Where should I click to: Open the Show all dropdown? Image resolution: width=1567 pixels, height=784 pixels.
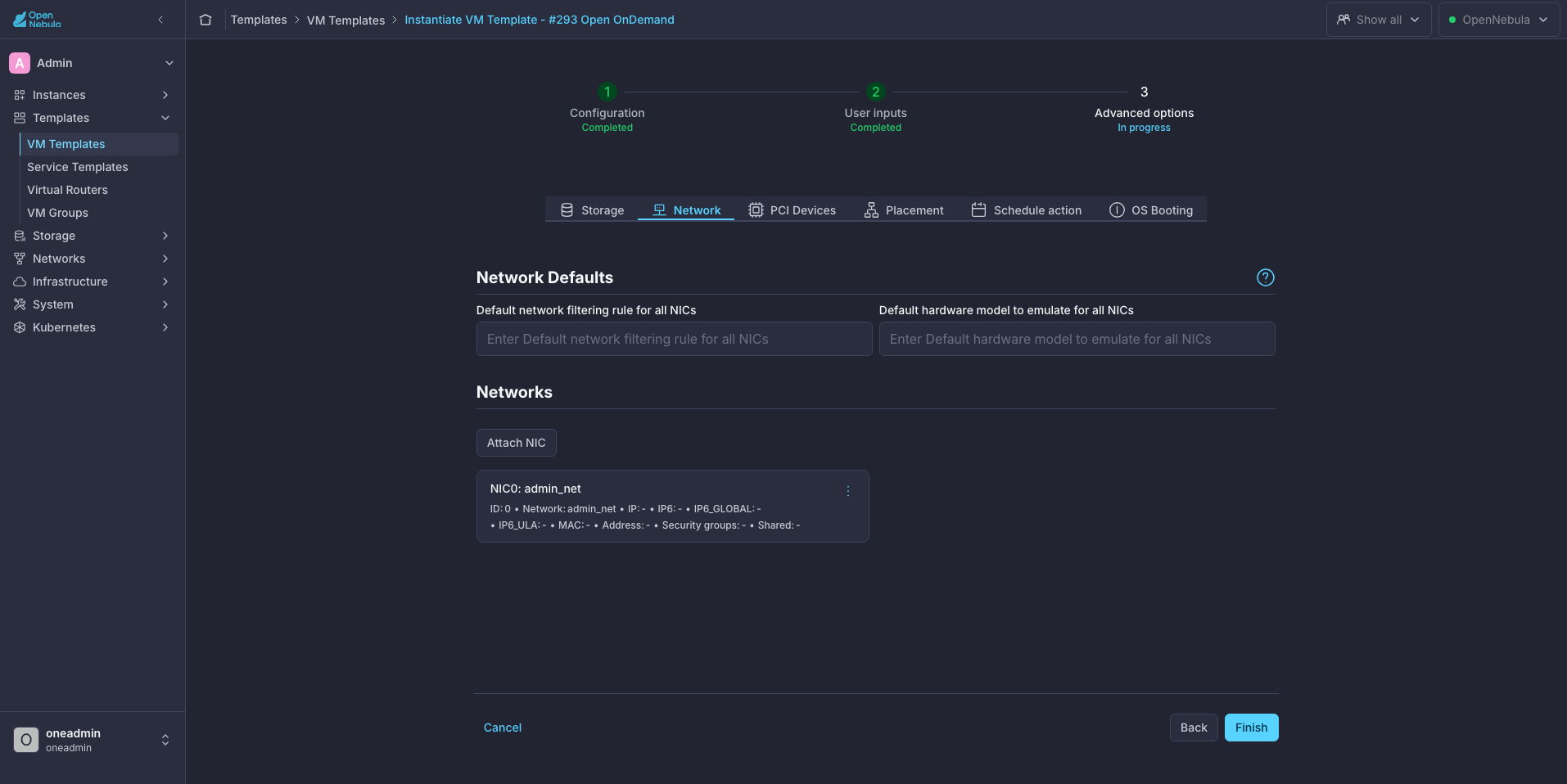(1379, 20)
